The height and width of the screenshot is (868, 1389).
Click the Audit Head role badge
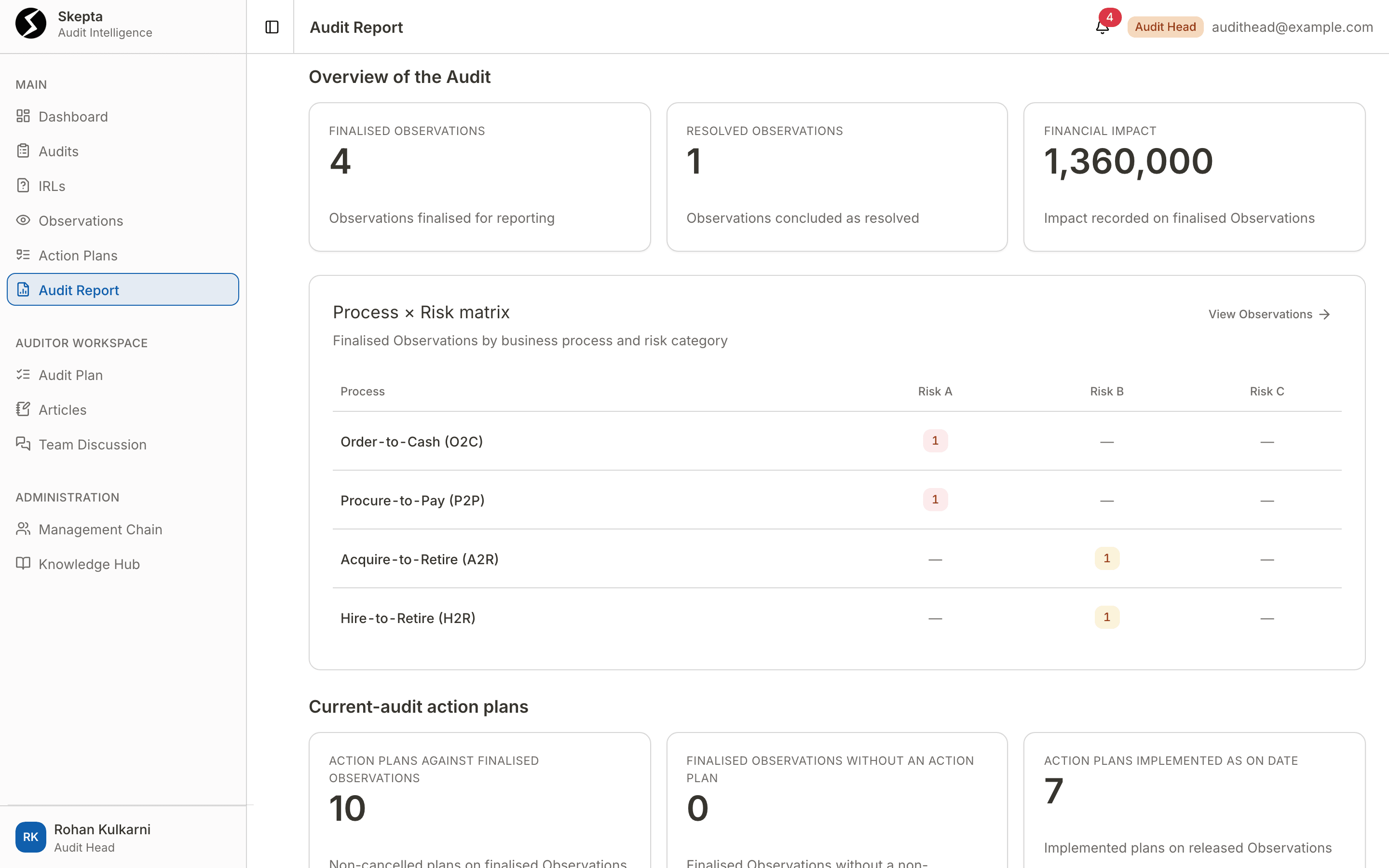(1165, 27)
